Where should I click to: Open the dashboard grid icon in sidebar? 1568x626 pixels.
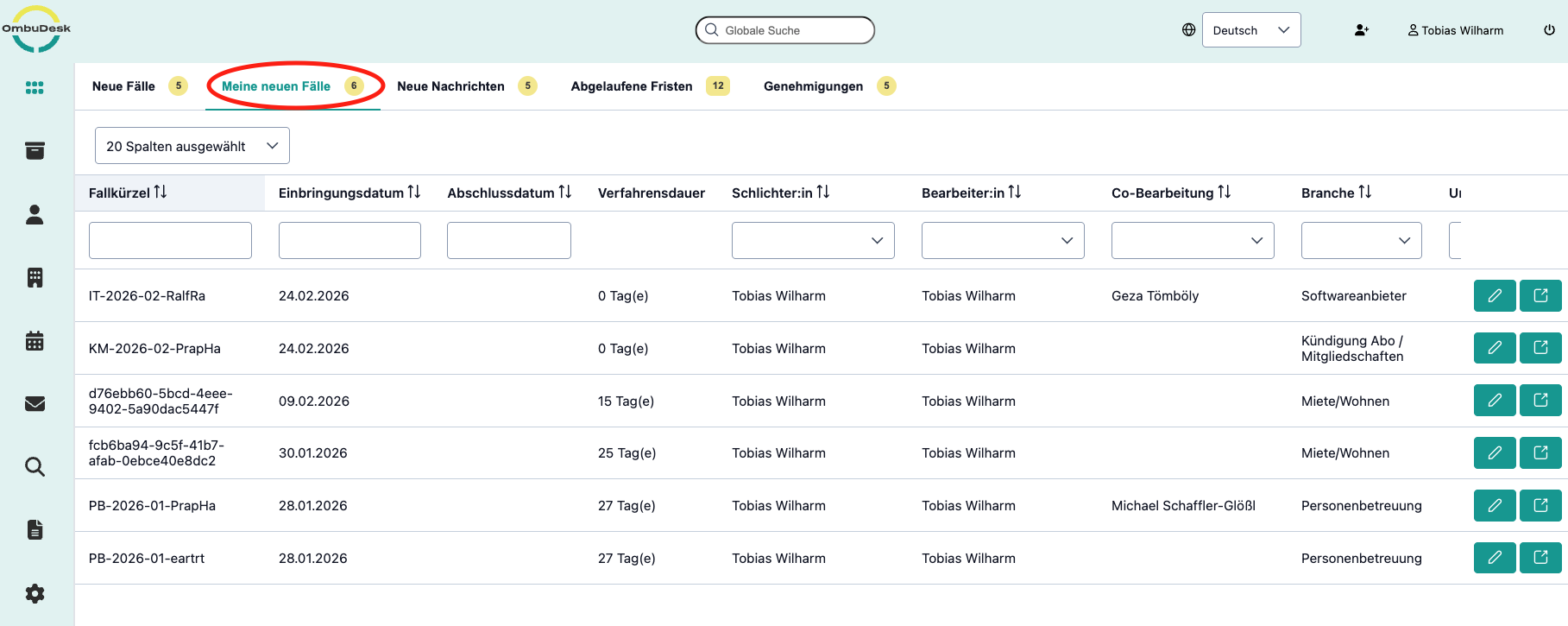click(35, 88)
